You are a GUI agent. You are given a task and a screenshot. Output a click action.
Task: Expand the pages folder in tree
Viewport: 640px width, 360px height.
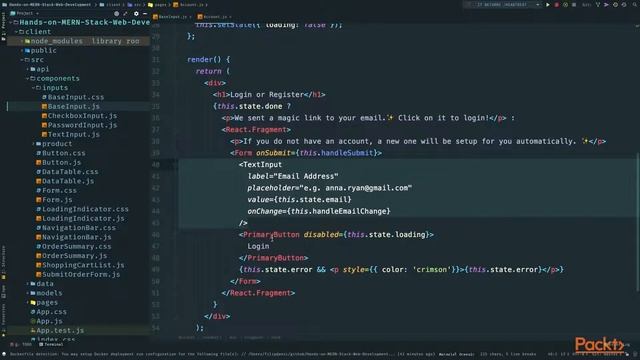tap(28, 302)
